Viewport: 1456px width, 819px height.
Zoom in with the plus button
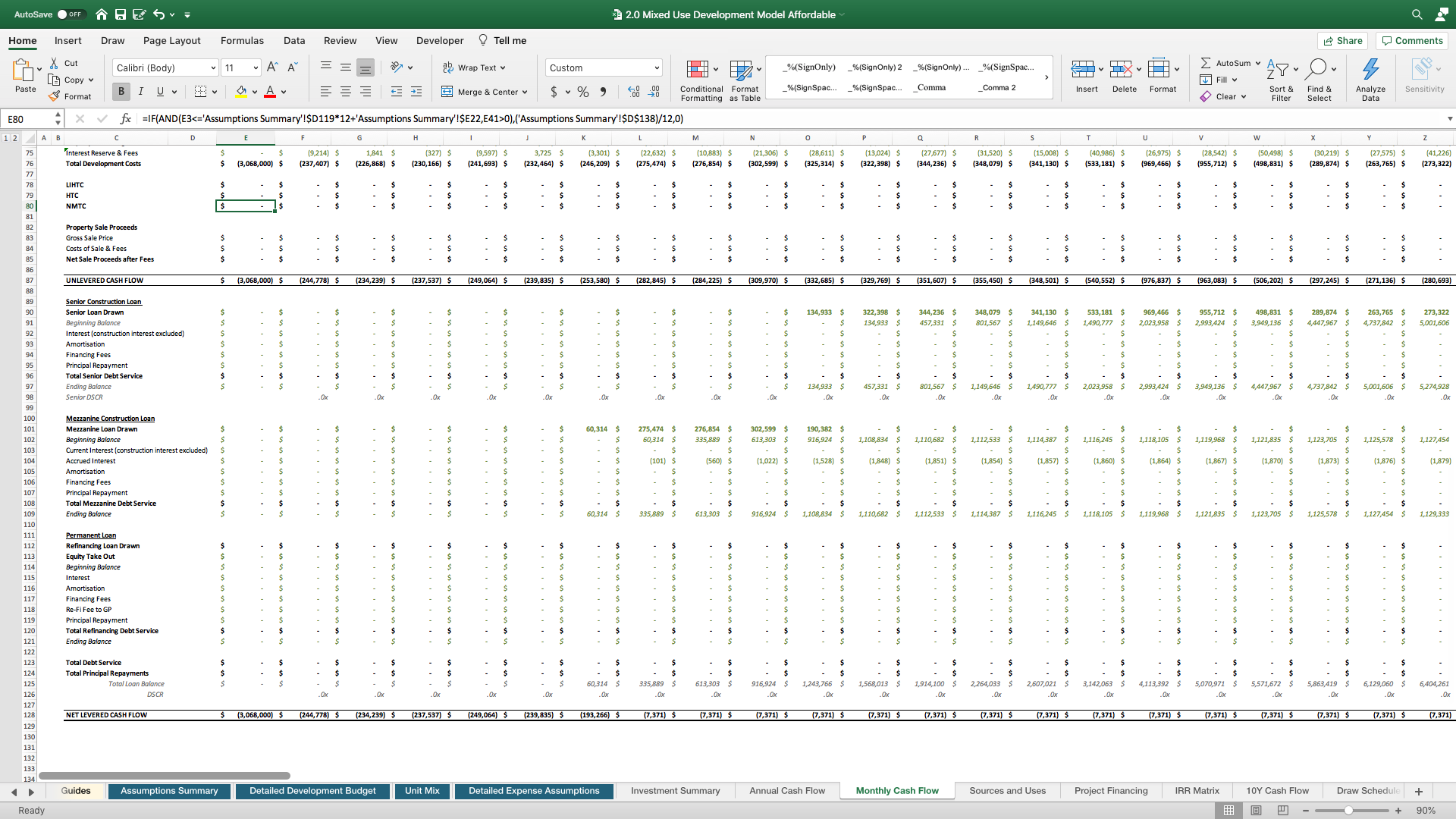coord(1398,811)
